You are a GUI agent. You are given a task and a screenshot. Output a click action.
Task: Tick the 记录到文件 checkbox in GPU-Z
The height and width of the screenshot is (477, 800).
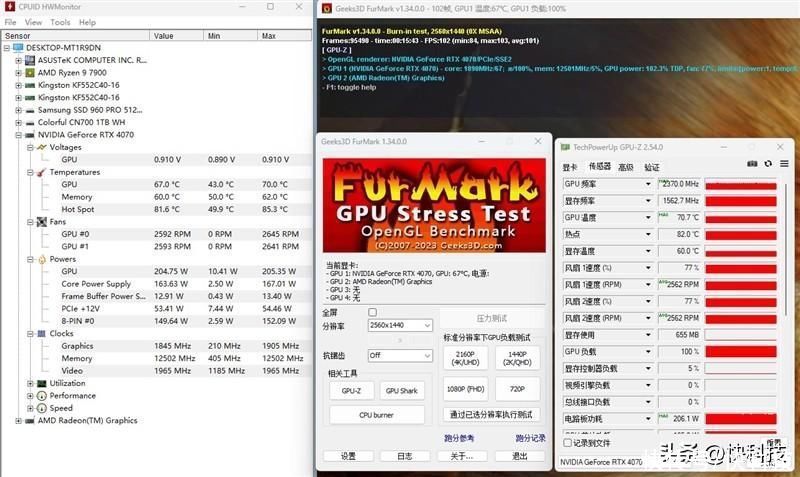tap(567, 442)
